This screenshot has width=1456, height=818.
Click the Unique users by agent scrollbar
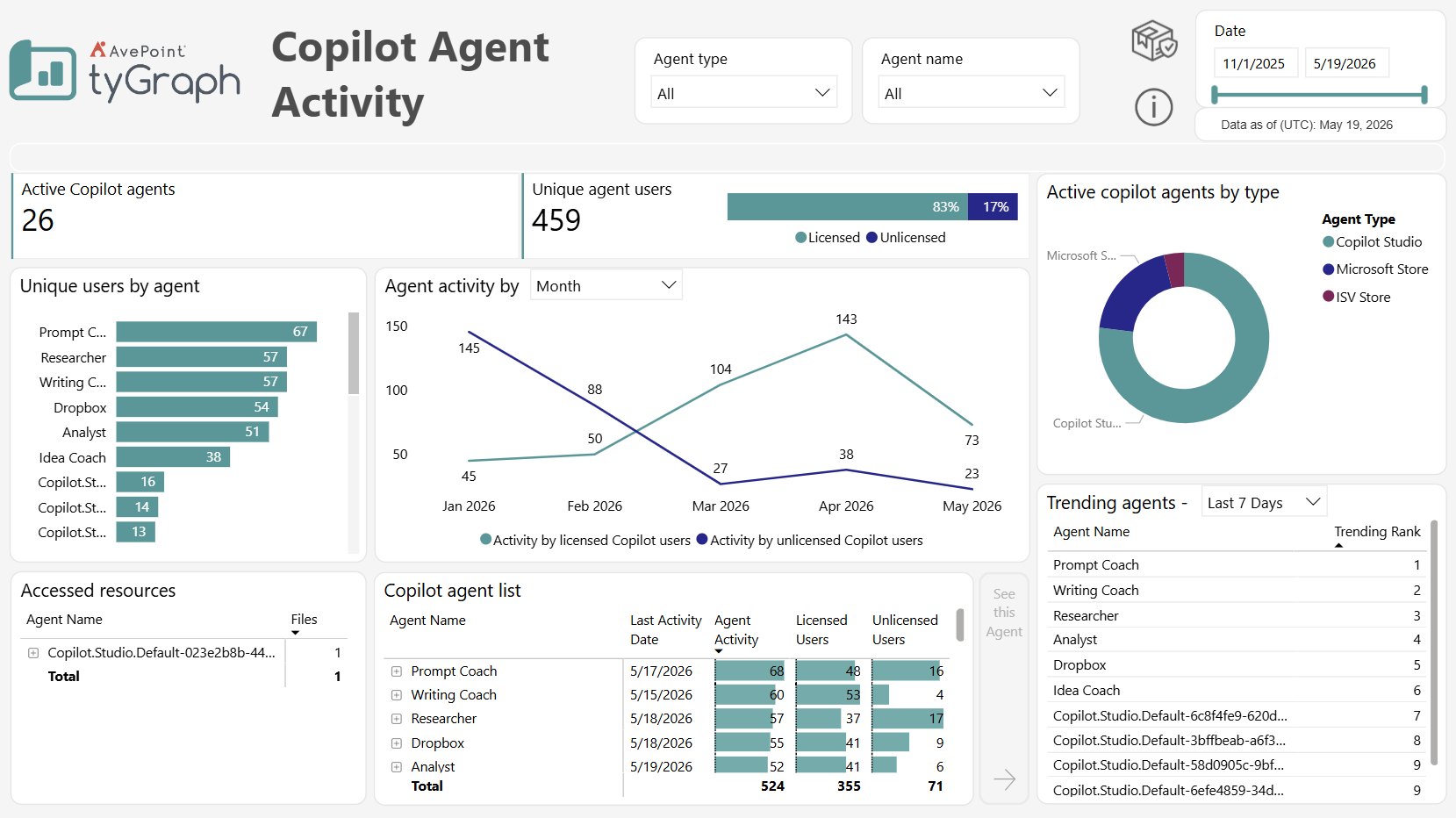coord(354,353)
